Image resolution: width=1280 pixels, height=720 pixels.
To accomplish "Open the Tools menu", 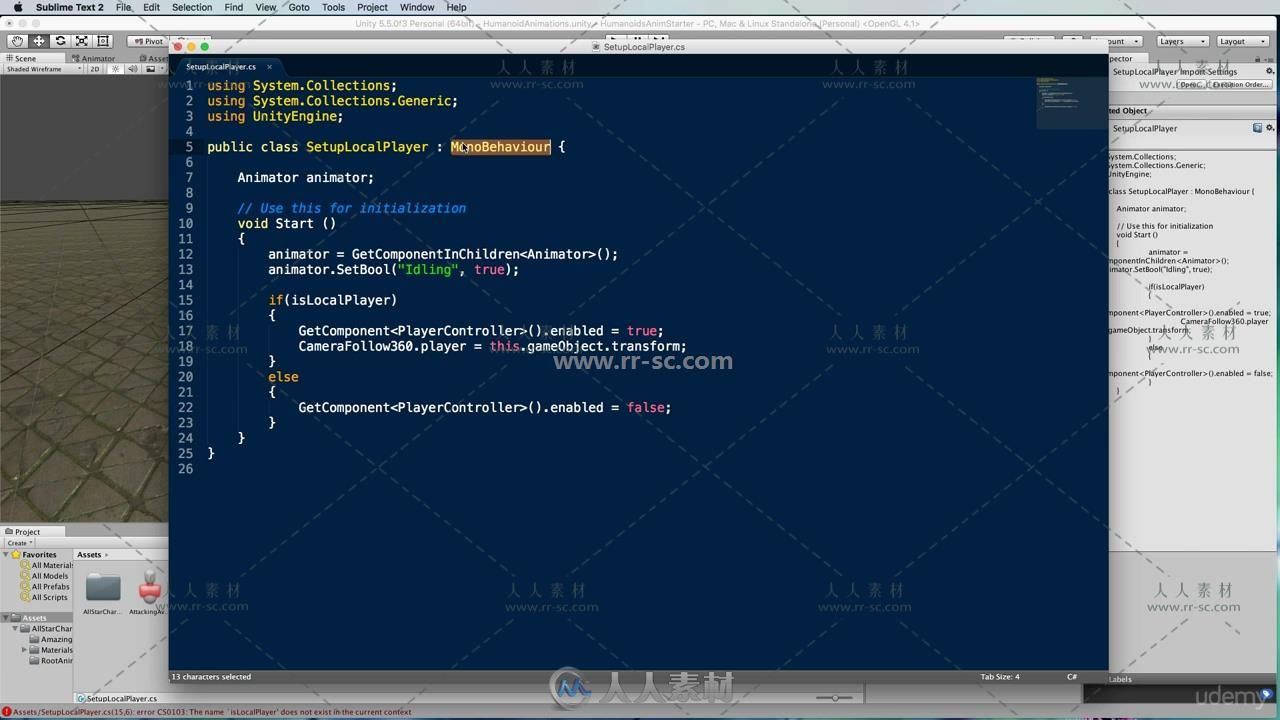I will (x=333, y=7).
